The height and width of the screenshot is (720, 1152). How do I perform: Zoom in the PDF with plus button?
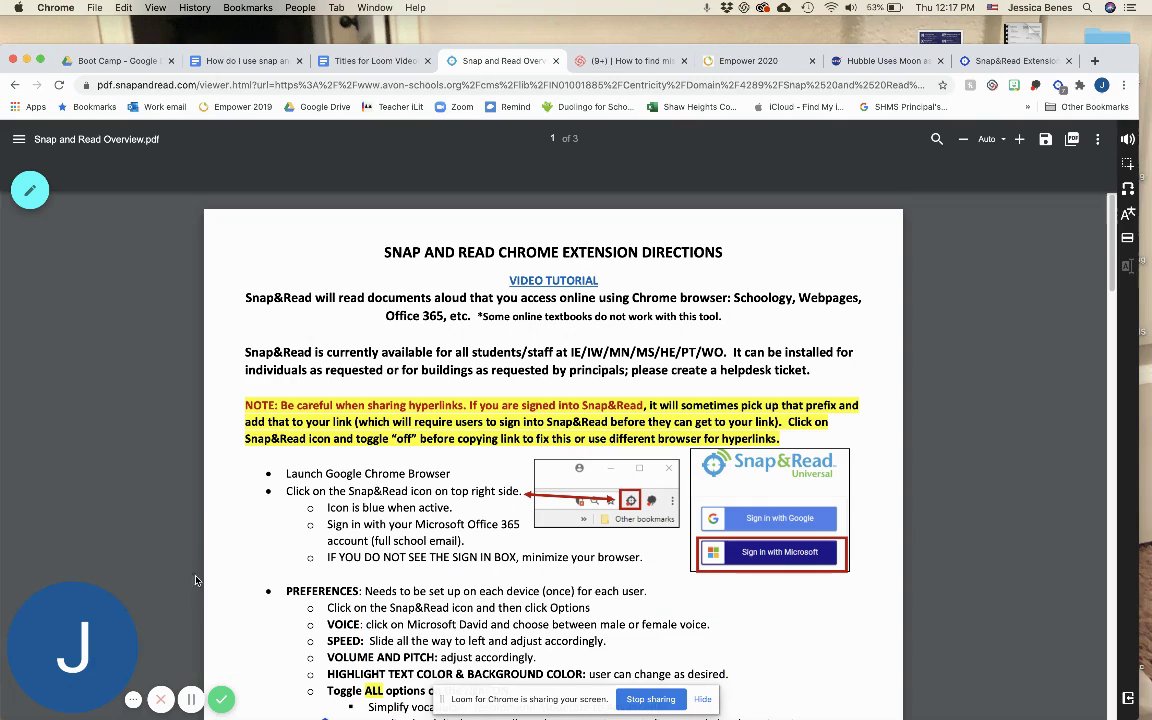[1020, 139]
